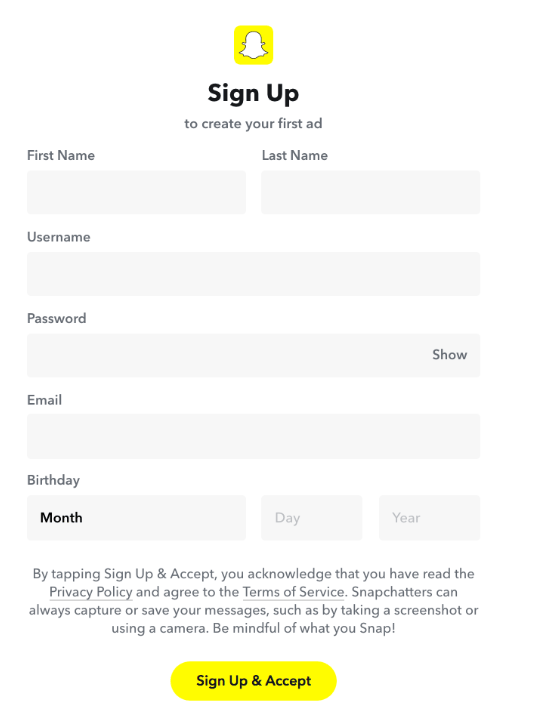The width and height of the screenshot is (556, 725).
Task: Submit with Sign Up & Accept
Action: (253, 681)
